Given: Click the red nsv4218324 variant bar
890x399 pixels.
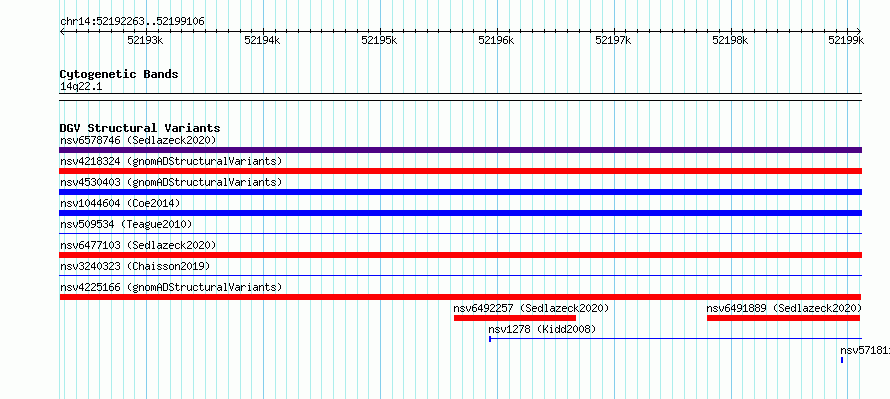Looking at the screenshot, I should pos(460,171).
